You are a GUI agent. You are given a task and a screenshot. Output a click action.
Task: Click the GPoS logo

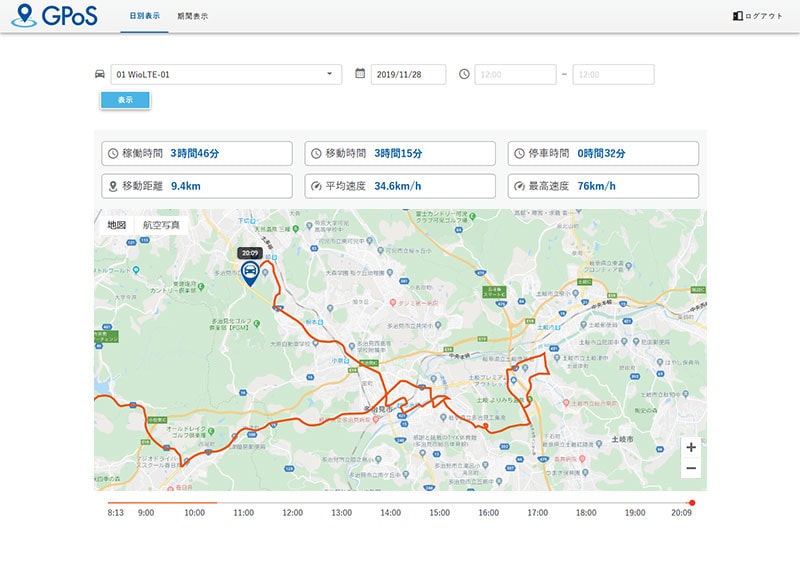pos(54,15)
